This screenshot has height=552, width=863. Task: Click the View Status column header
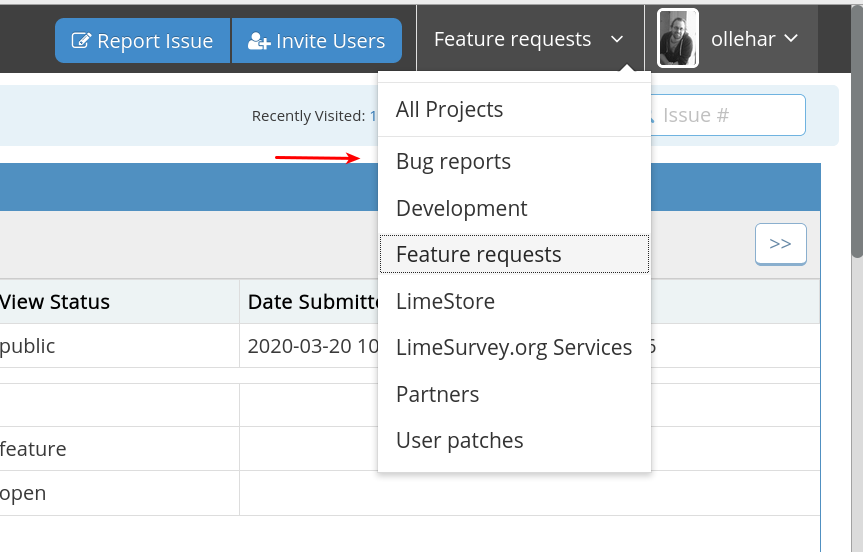point(55,302)
